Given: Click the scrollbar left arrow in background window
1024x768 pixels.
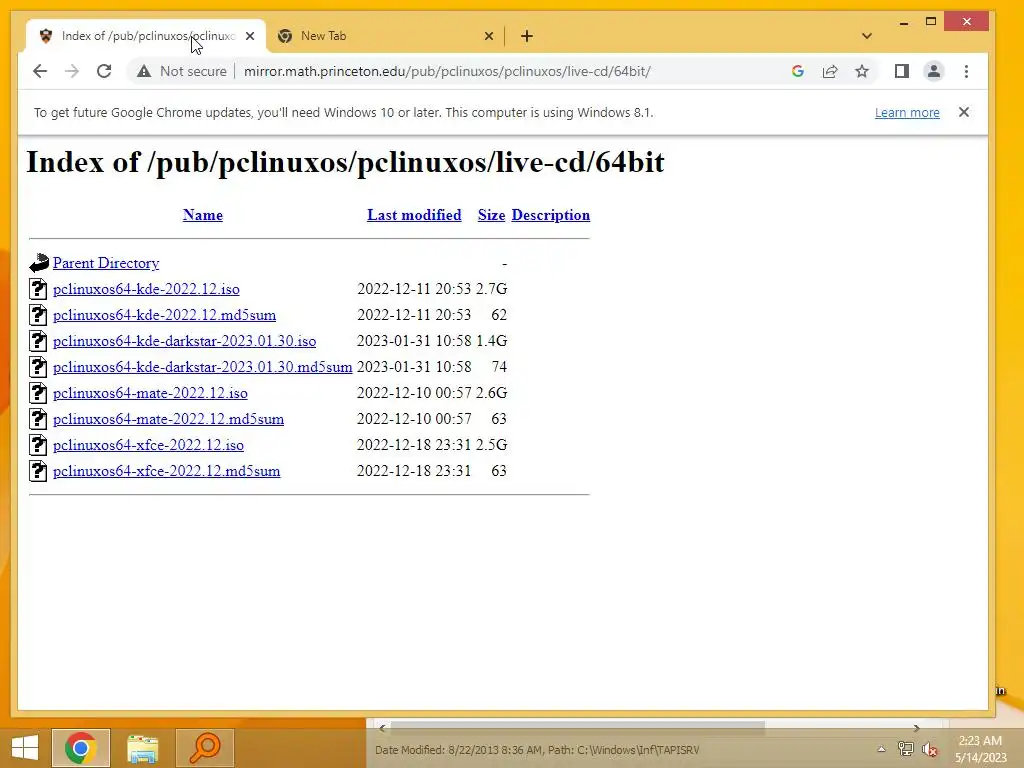Looking at the screenshot, I should (x=382, y=728).
